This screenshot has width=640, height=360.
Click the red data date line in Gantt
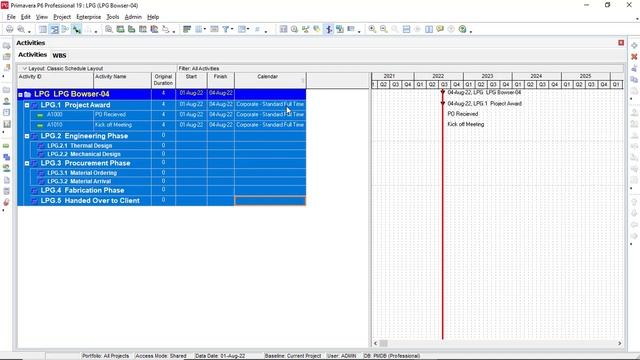click(442, 214)
